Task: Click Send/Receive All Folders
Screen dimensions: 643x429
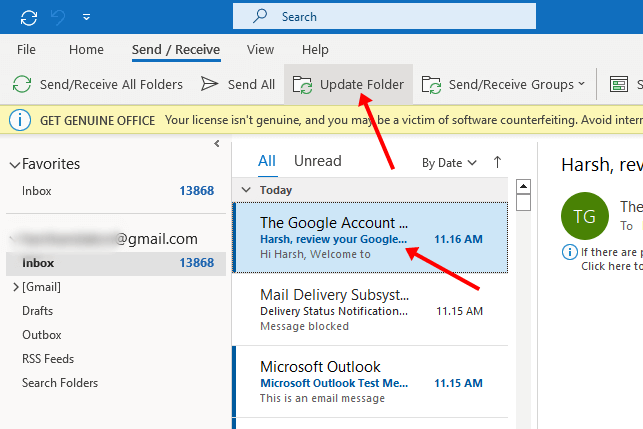Action: pyautogui.click(x=98, y=85)
